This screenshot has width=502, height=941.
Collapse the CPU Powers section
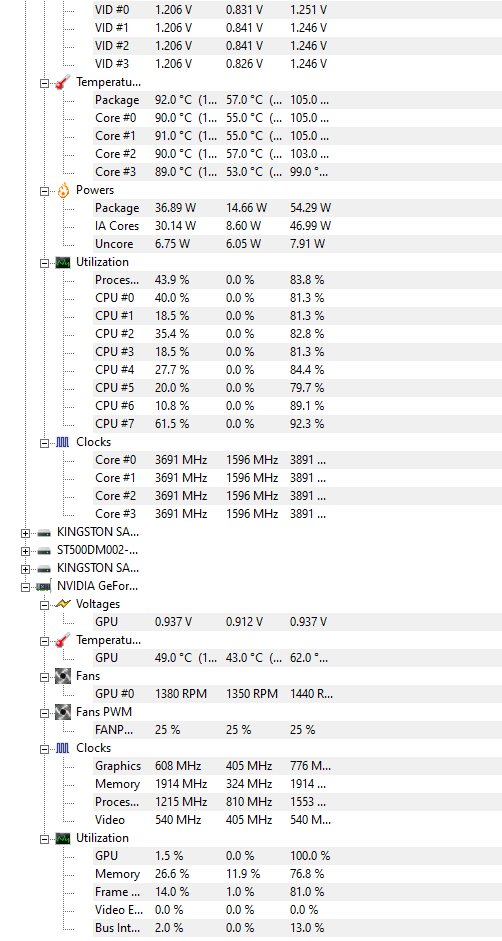tap(44, 191)
